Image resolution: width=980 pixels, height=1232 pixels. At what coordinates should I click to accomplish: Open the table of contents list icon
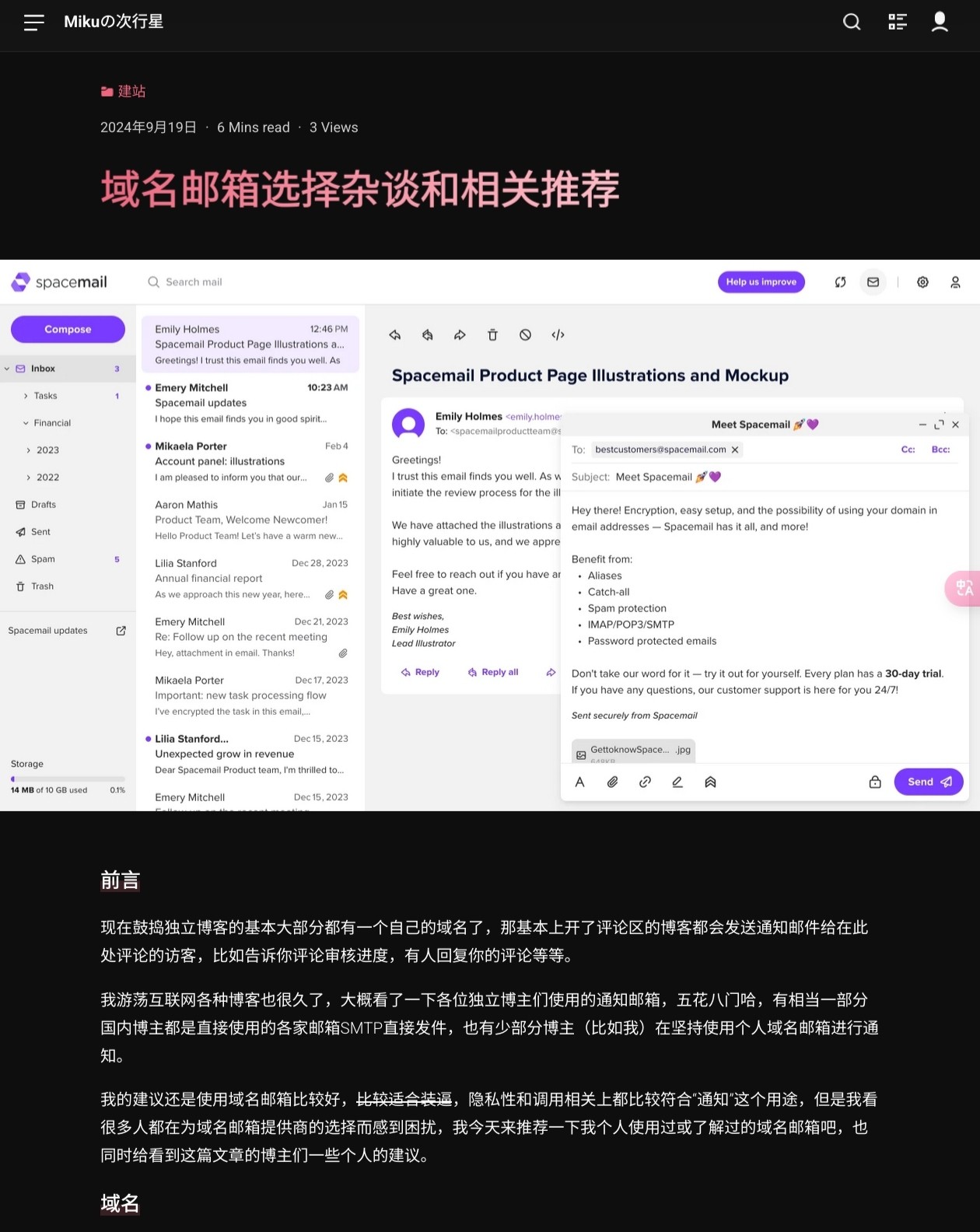898,22
